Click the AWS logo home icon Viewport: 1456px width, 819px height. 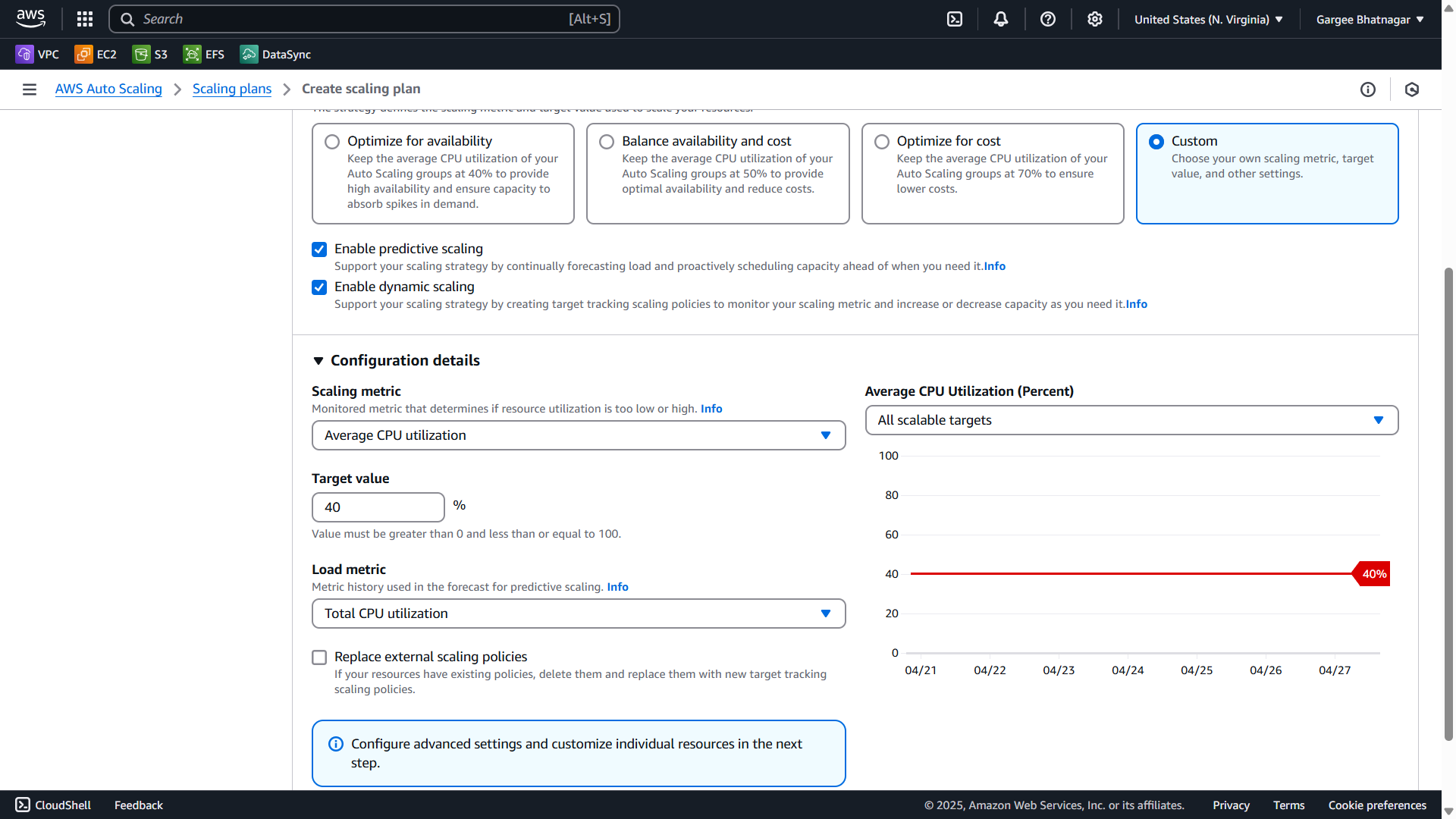pyautogui.click(x=30, y=19)
